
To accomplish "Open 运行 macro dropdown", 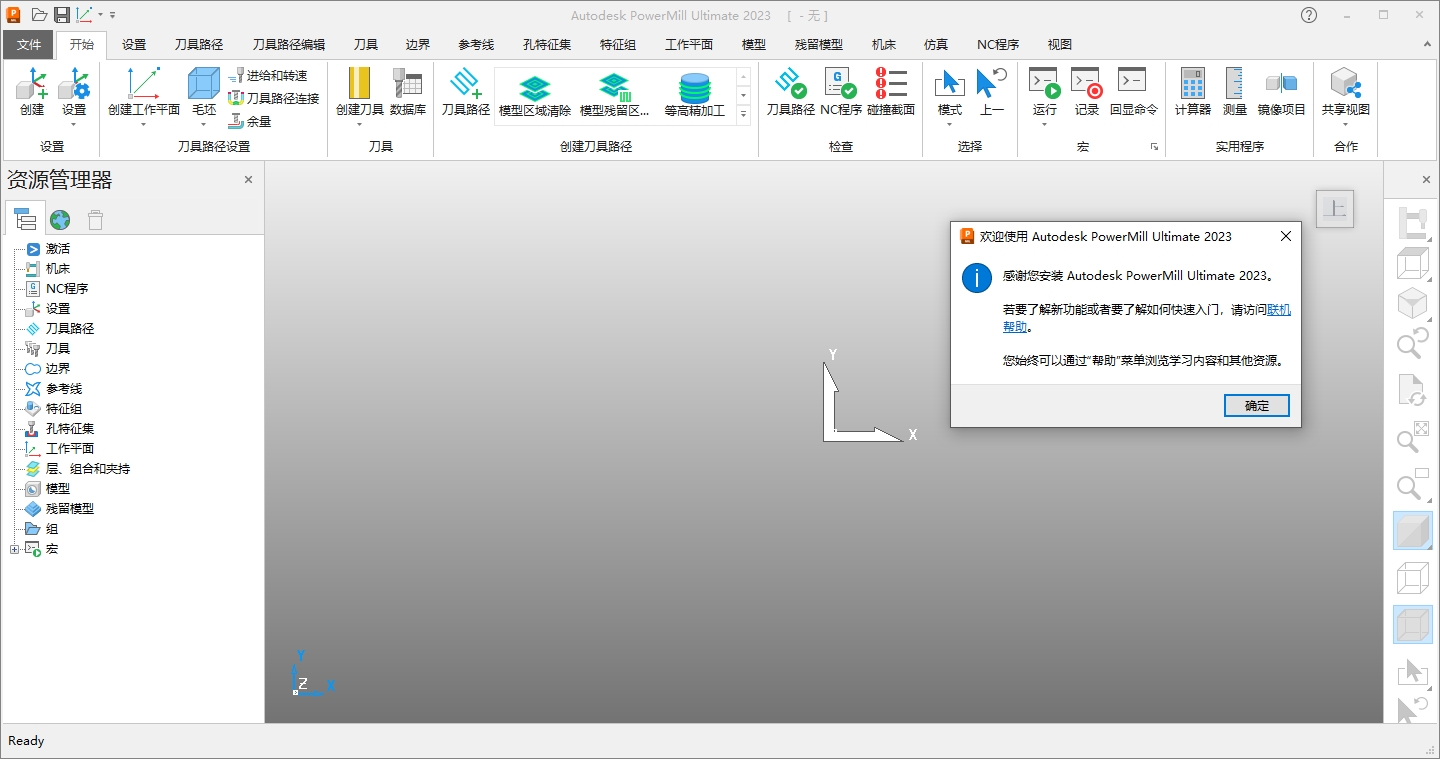I will pyautogui.click(x=1045, y=125).
